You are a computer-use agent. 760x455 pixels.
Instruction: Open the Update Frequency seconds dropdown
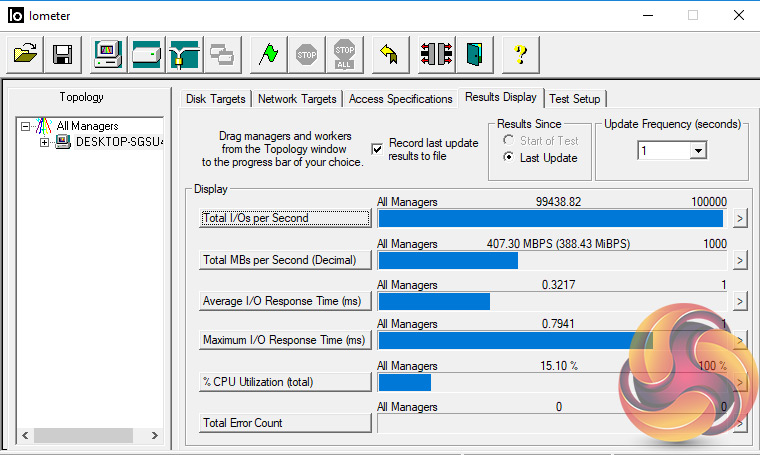[698, 150]
